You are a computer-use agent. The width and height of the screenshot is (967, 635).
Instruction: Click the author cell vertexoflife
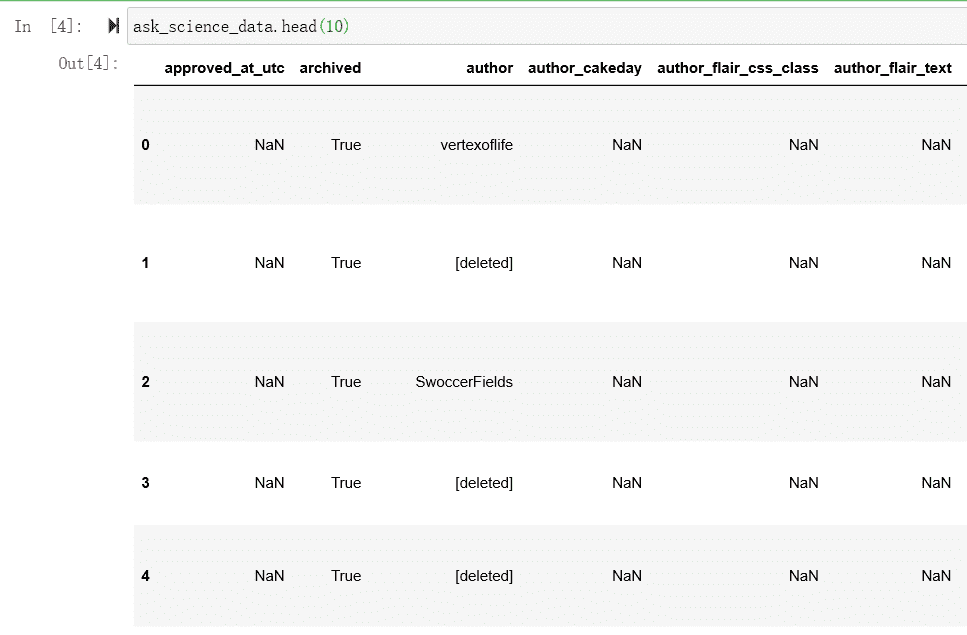tap(476, 145)
